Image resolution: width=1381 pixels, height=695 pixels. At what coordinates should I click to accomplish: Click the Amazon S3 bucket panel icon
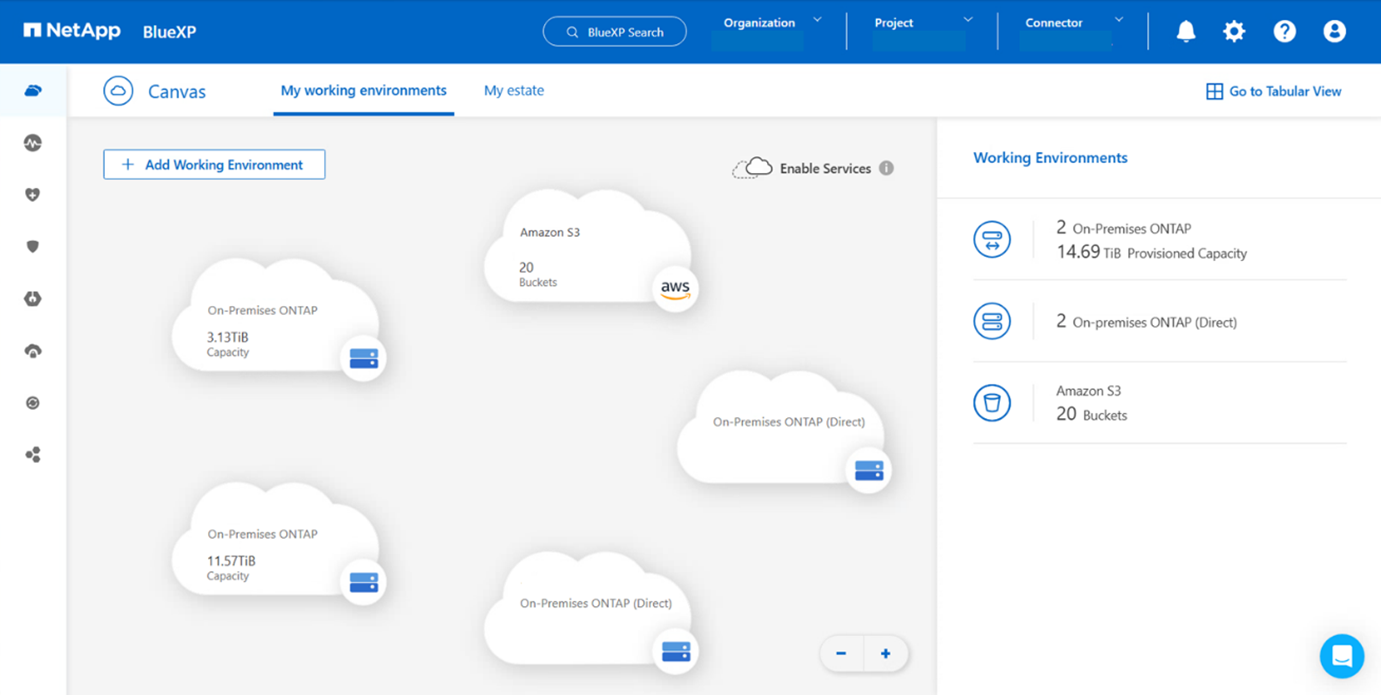tap(992, 403)
